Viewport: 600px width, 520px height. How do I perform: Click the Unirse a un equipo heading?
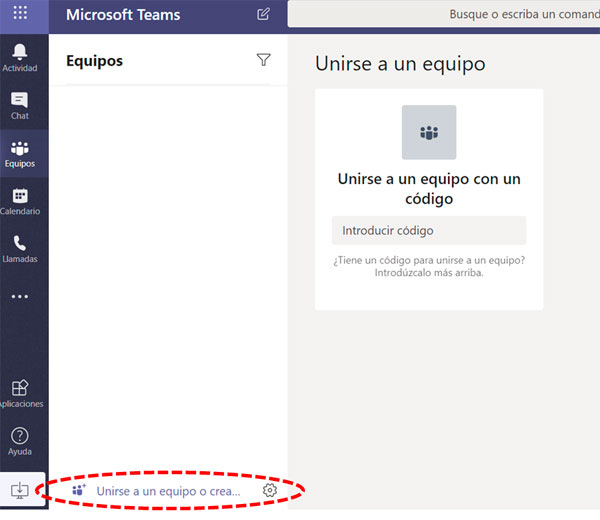tap(400, 64)
